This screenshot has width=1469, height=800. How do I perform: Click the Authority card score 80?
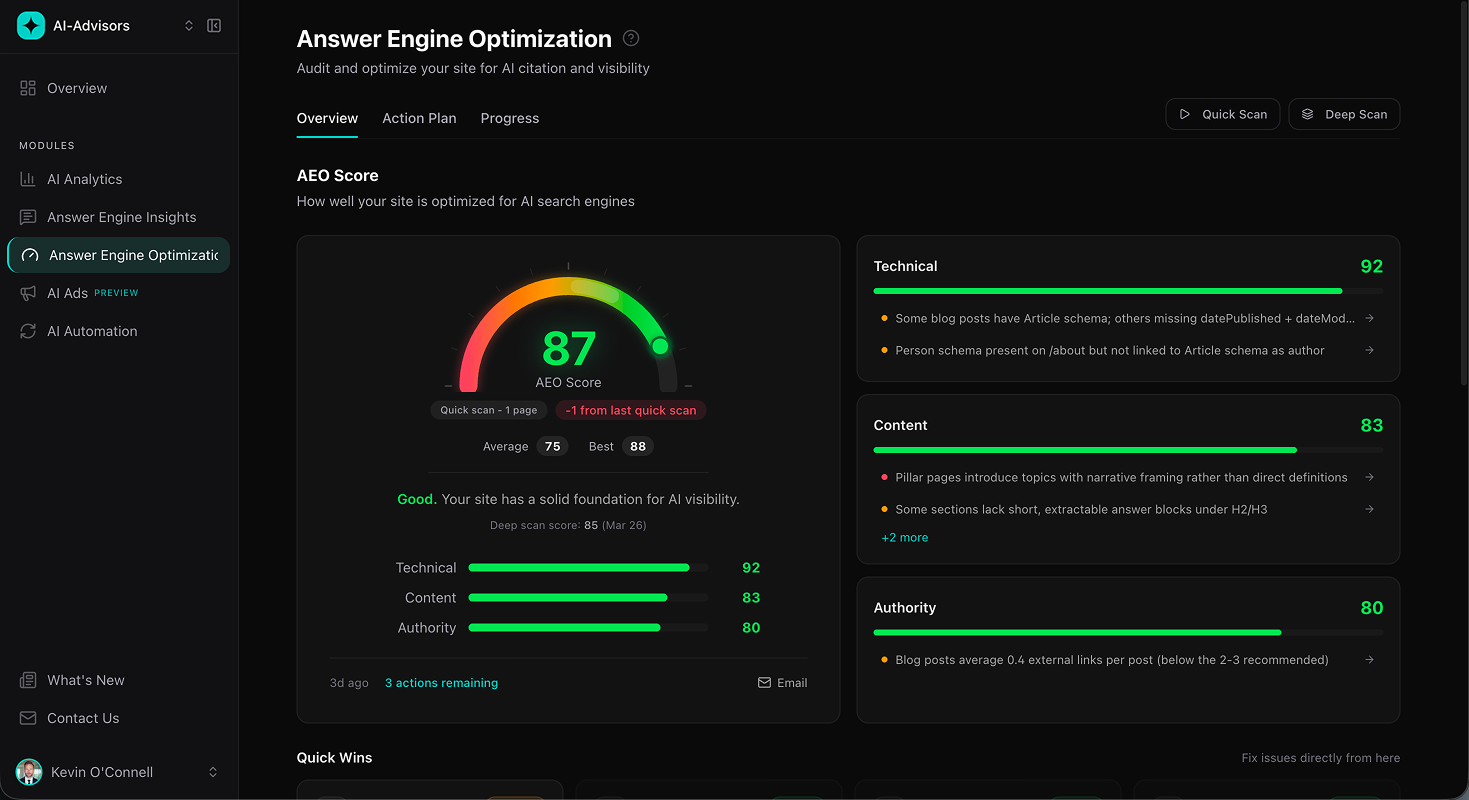(x=1371, y=608)
